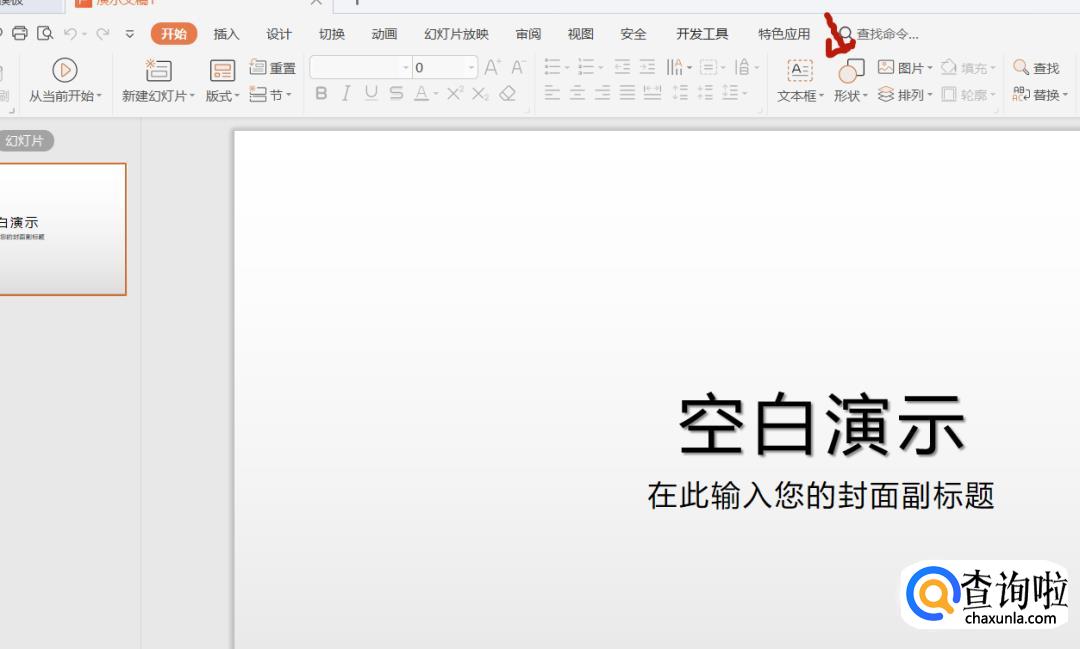Click the justify text icon

tap(627, 93)
